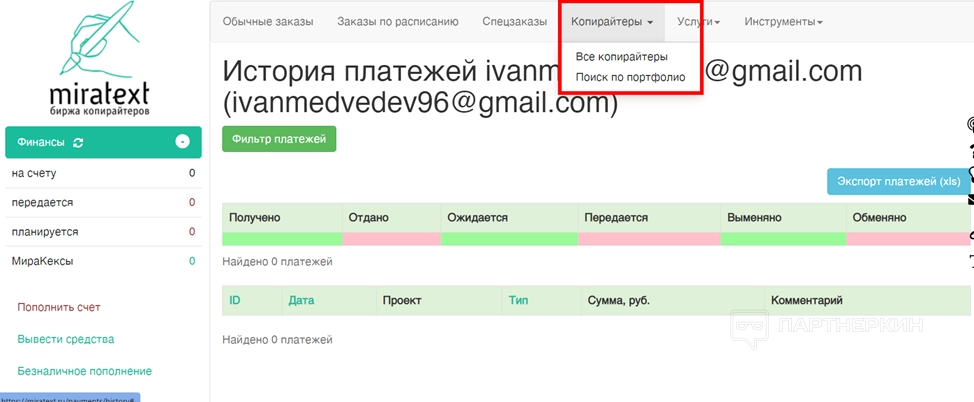Click the Финансы panel title
The height and width of the screenshot is (402, 974).
pyautogui.click(x=40, y=142)
